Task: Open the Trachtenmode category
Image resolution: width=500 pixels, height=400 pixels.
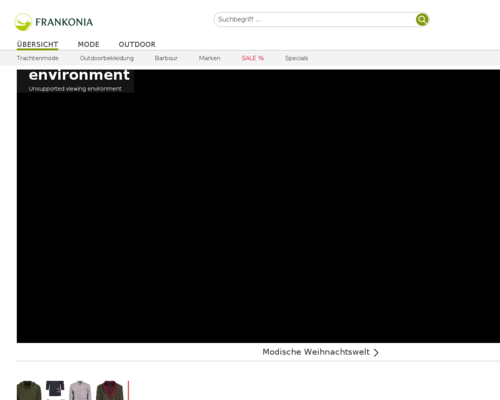Action: pos(38,58)
